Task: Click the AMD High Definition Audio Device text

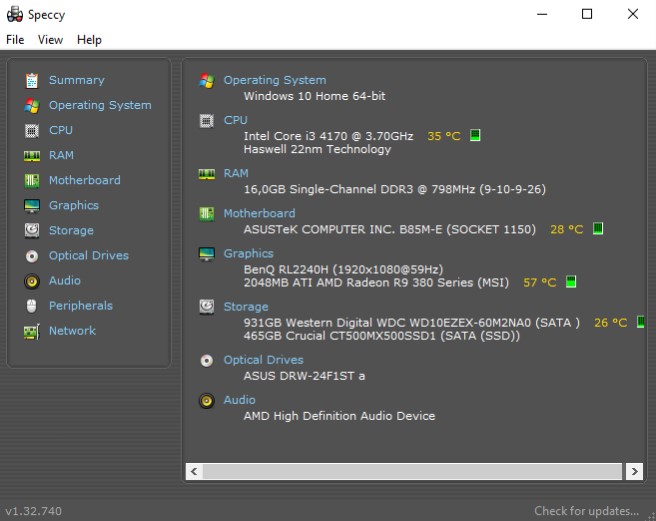Action: pyautogui.click(x=339, y=416)
